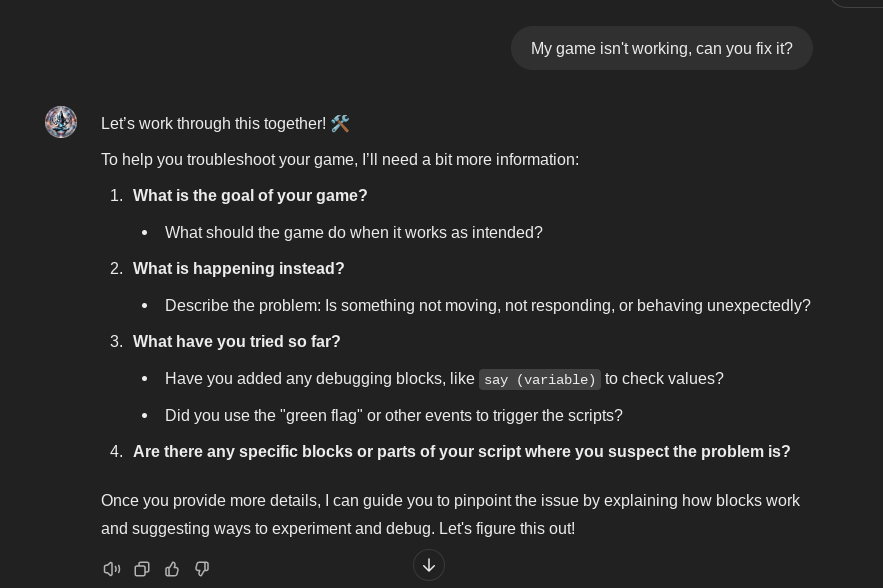The width and height of the screenshot is (883, 588).
Task: Copy the assistant response
Action: 142,569
